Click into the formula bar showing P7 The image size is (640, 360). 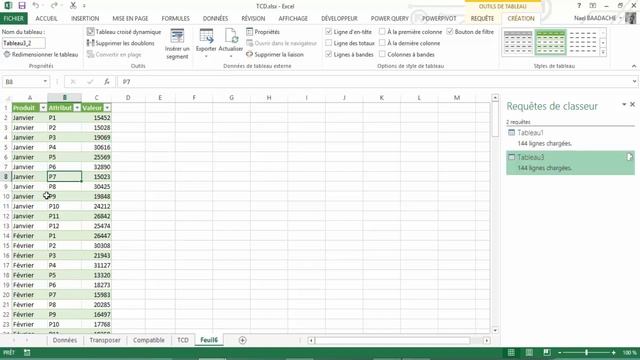tap(373, 82)
